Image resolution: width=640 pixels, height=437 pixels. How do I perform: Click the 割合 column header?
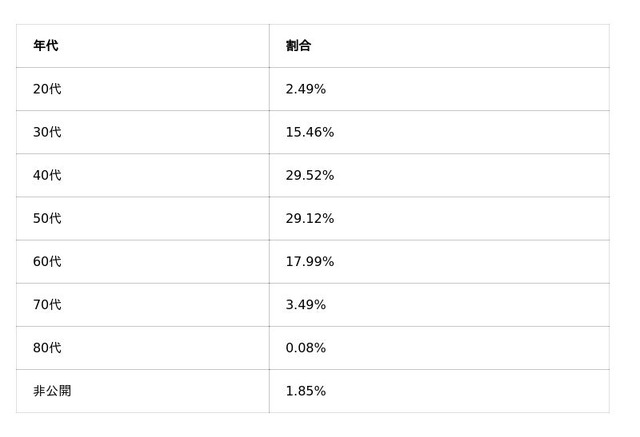click(298, 46)
